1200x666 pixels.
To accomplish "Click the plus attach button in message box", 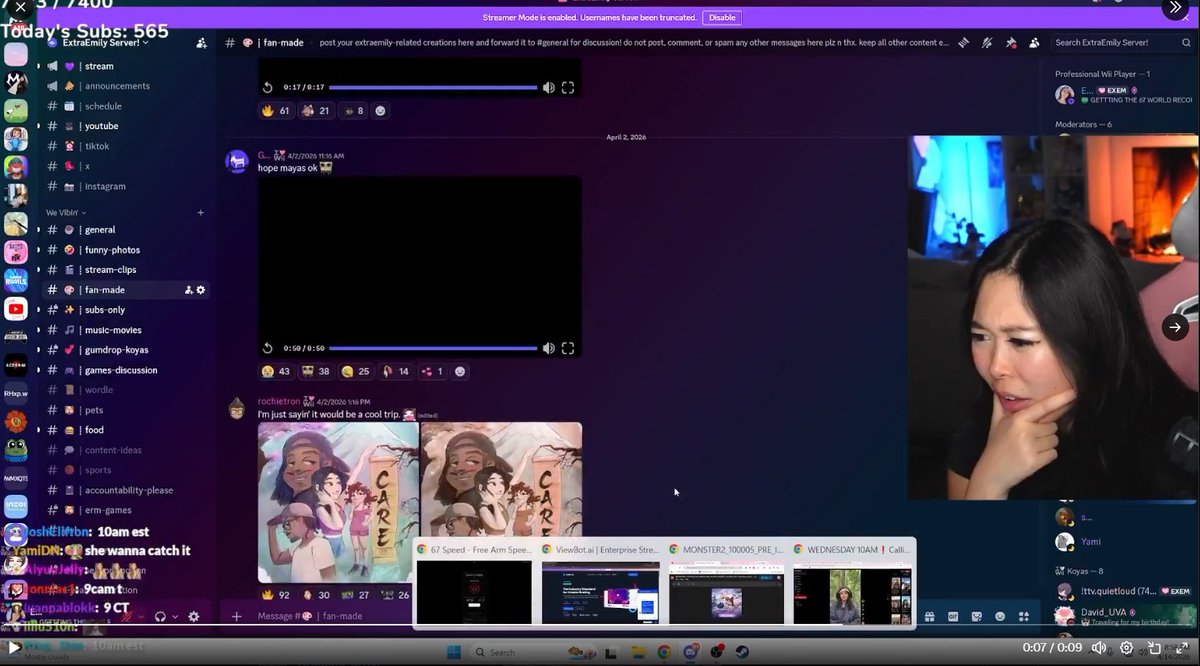I will tap(237, 617).
